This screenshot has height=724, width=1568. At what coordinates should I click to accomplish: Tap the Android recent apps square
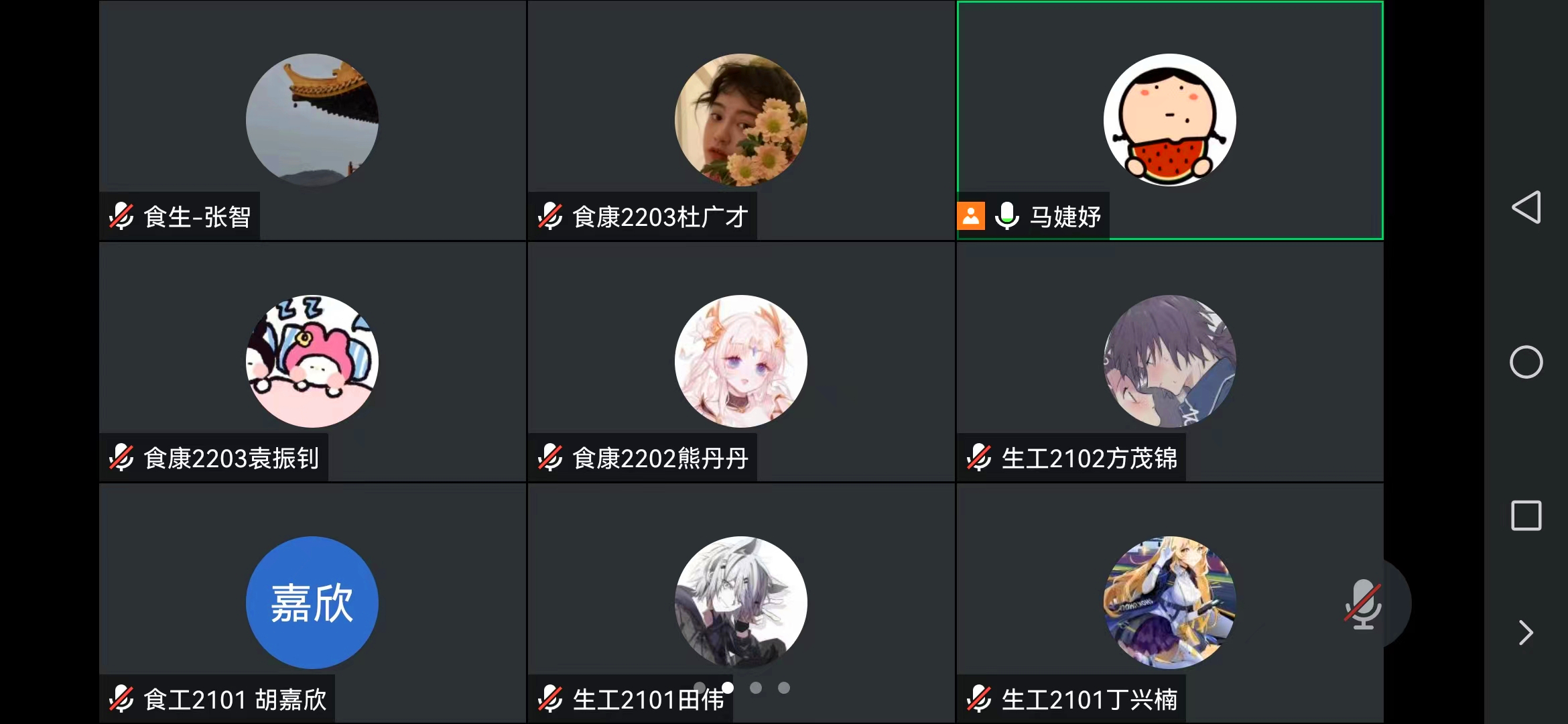tap(1526, 516)
